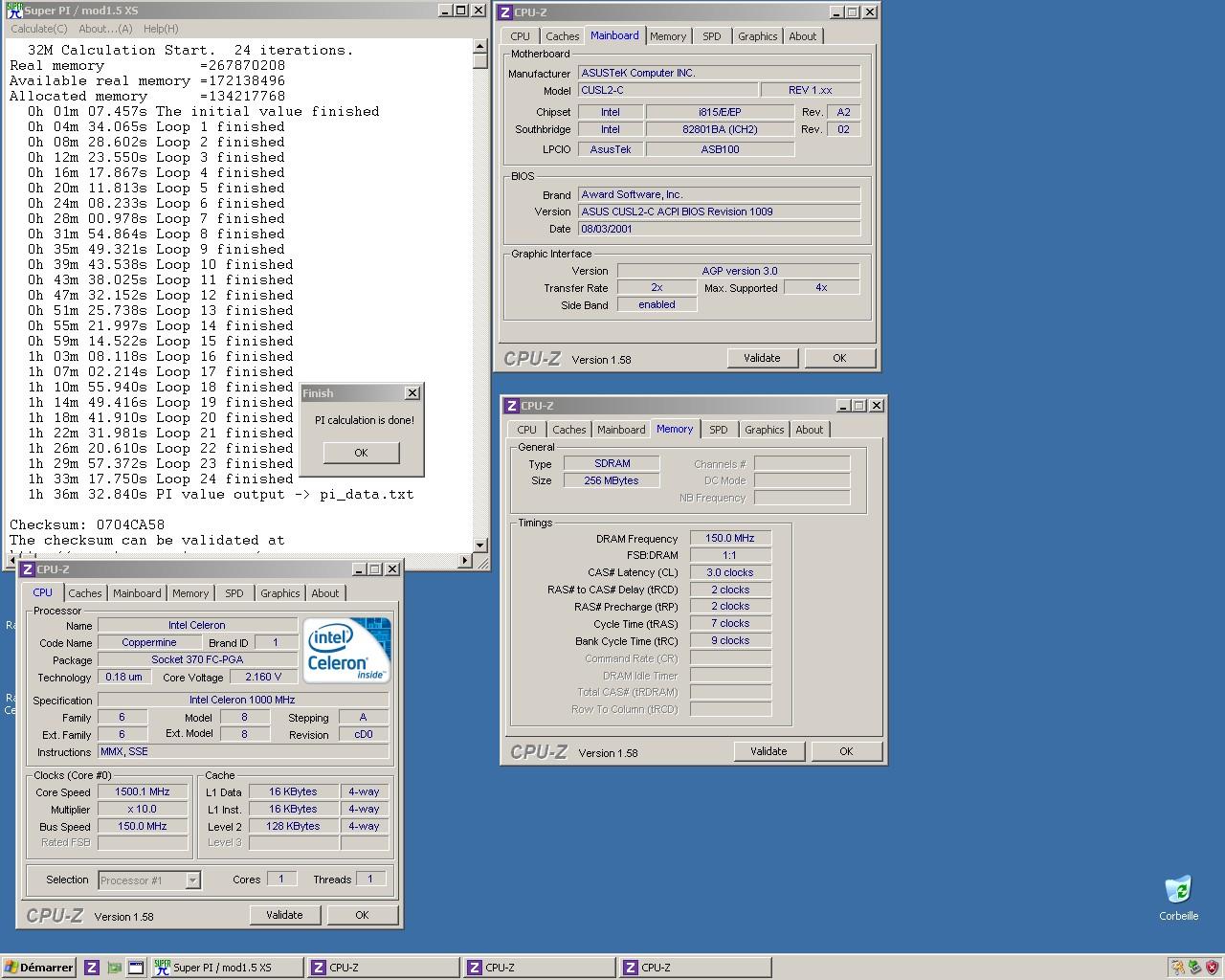Switch to Super PI taskbar button
Image resolution: width=1225 pixels, height=980 pixels.
pos(227,968)
